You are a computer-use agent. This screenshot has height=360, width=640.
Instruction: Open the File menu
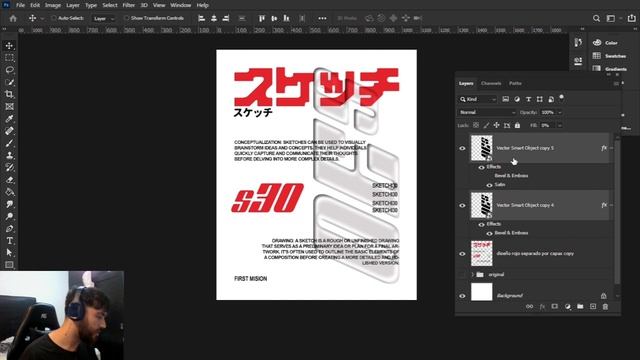click(x=20, y=5)
